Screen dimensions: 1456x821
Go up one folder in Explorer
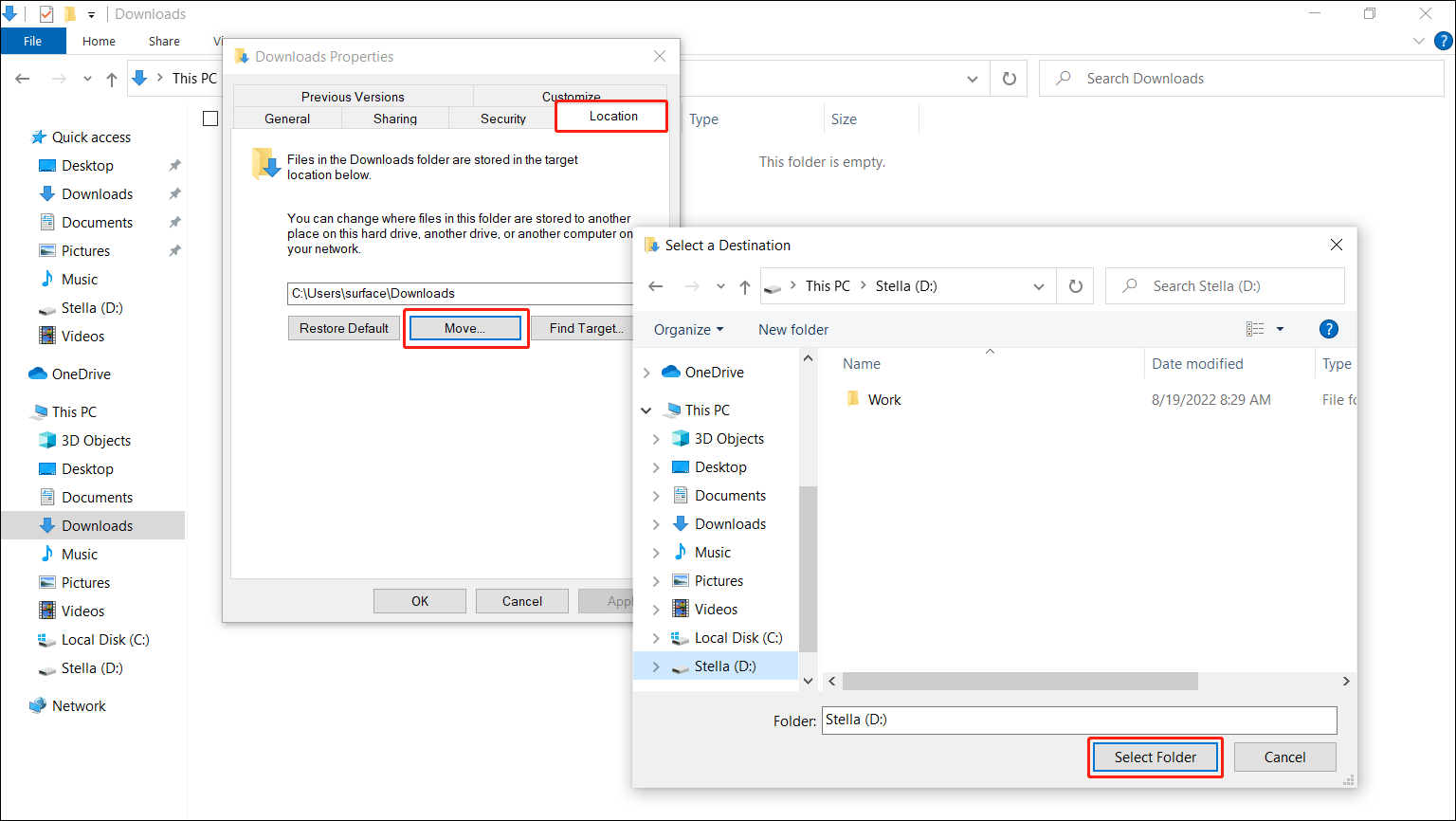pos(112,79)
